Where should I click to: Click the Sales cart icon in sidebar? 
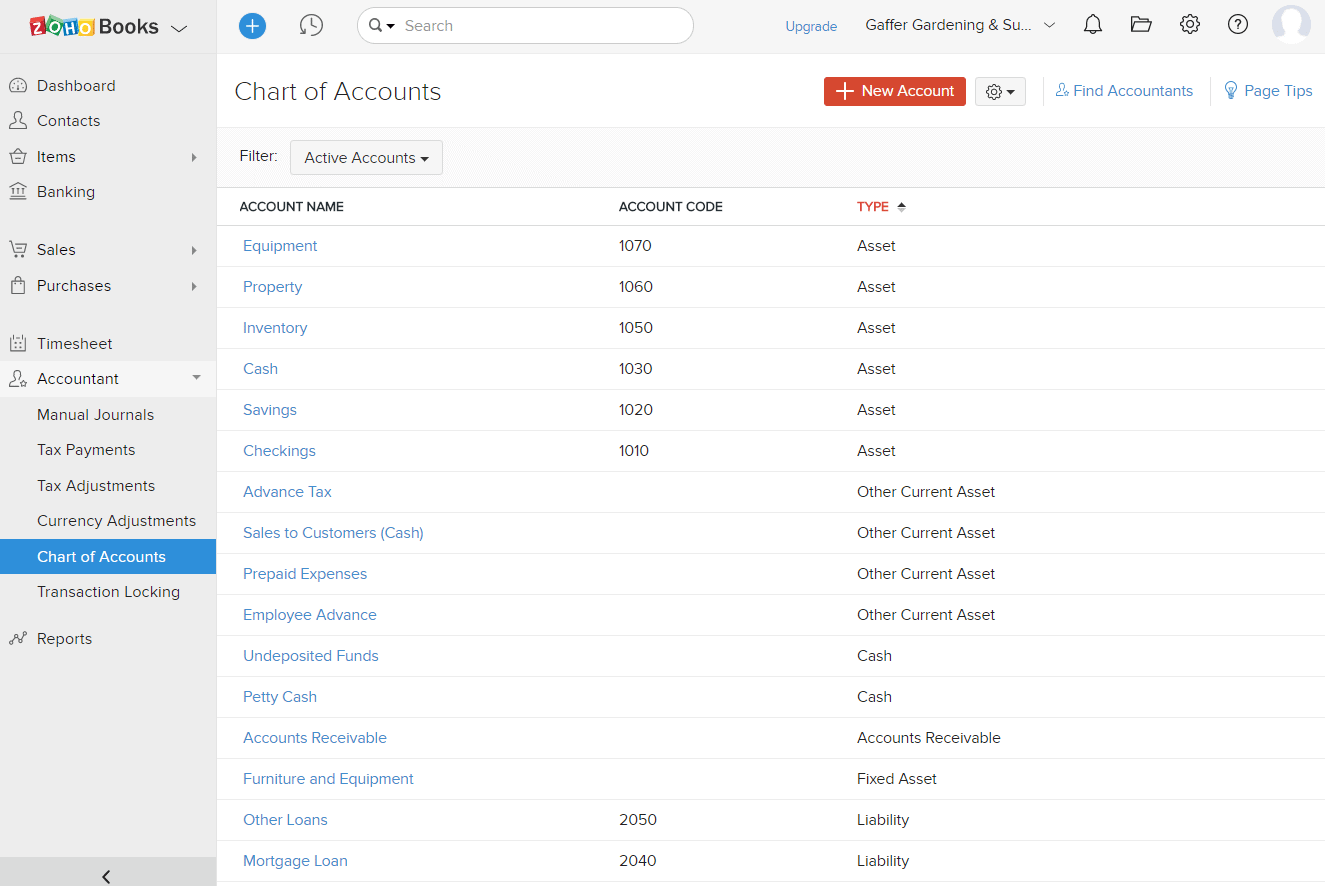coord(18,250)
